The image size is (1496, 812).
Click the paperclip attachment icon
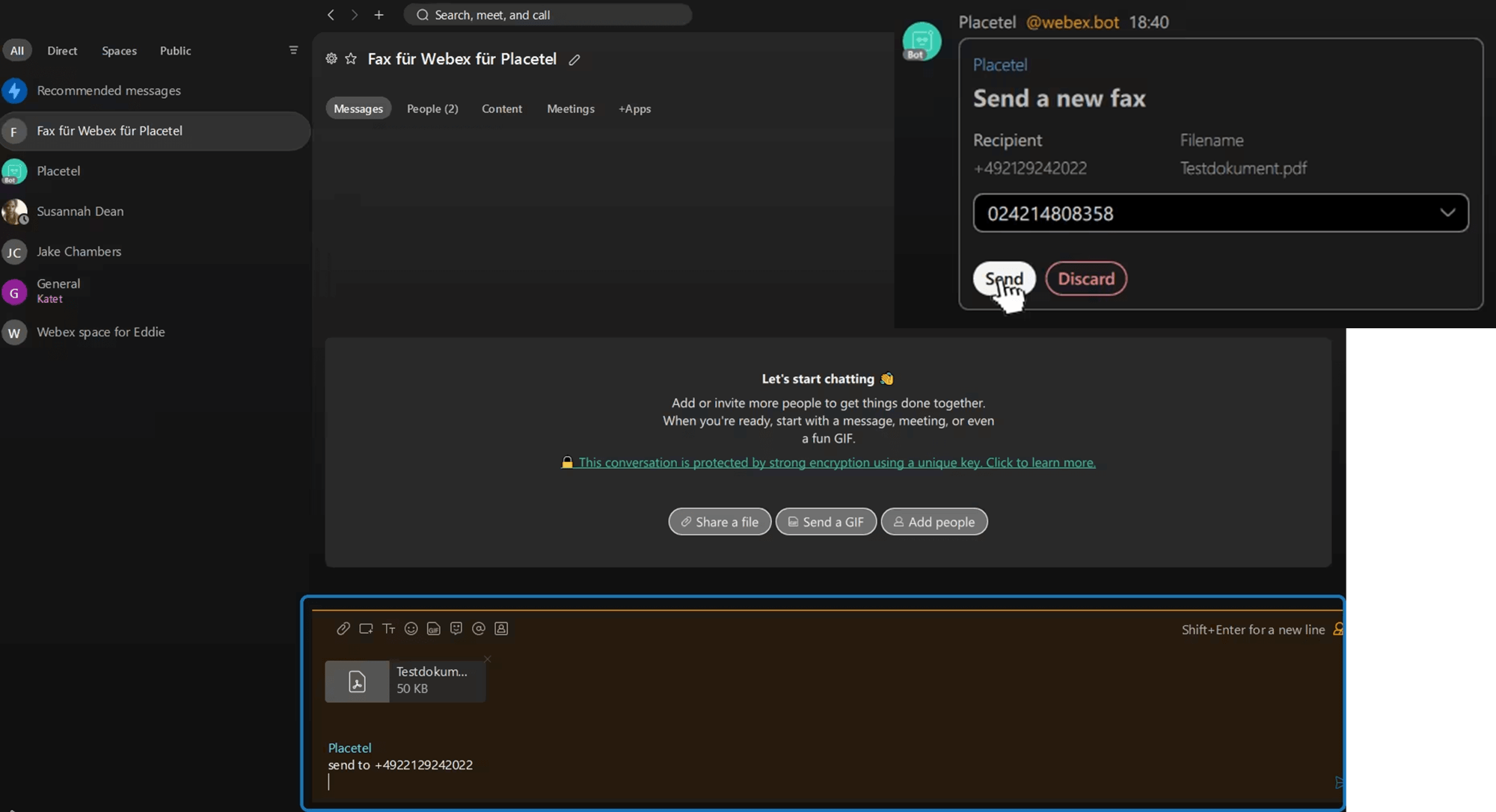(x=343, y=629)
